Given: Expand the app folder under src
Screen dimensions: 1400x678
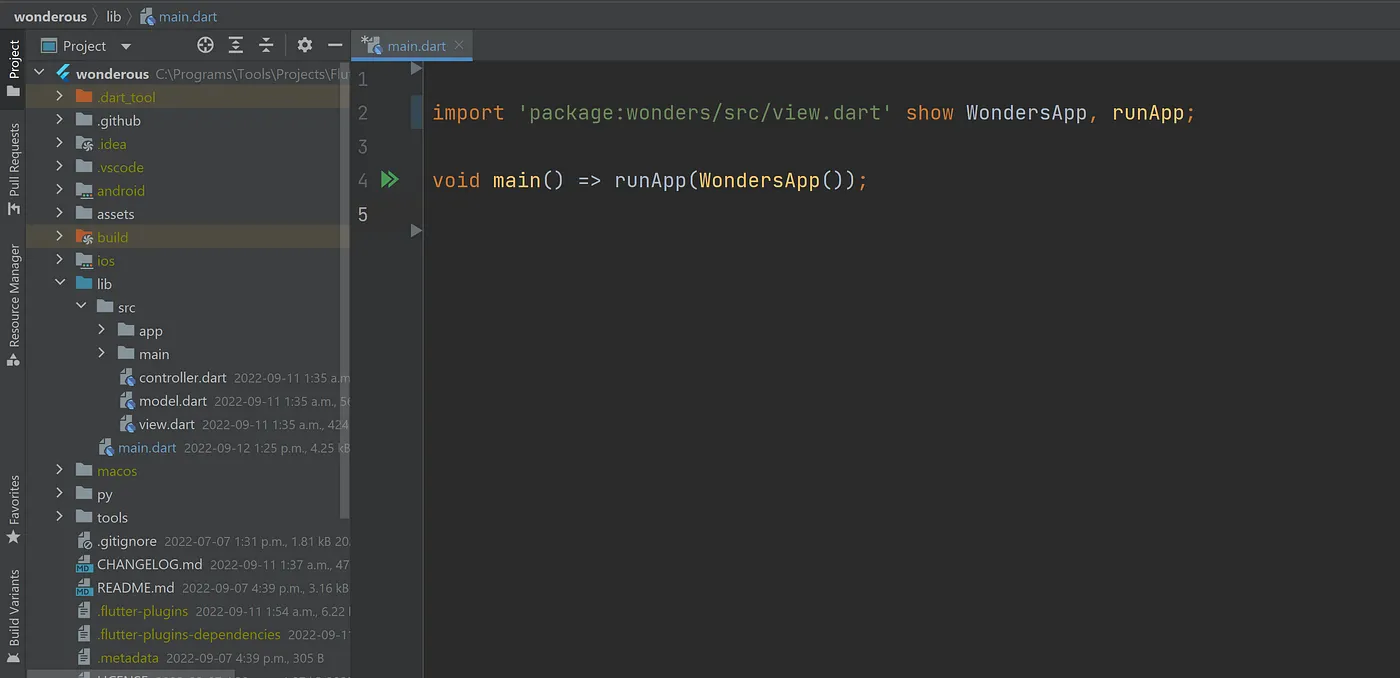Looking at the screenshot, I should (x=100, y=330).
